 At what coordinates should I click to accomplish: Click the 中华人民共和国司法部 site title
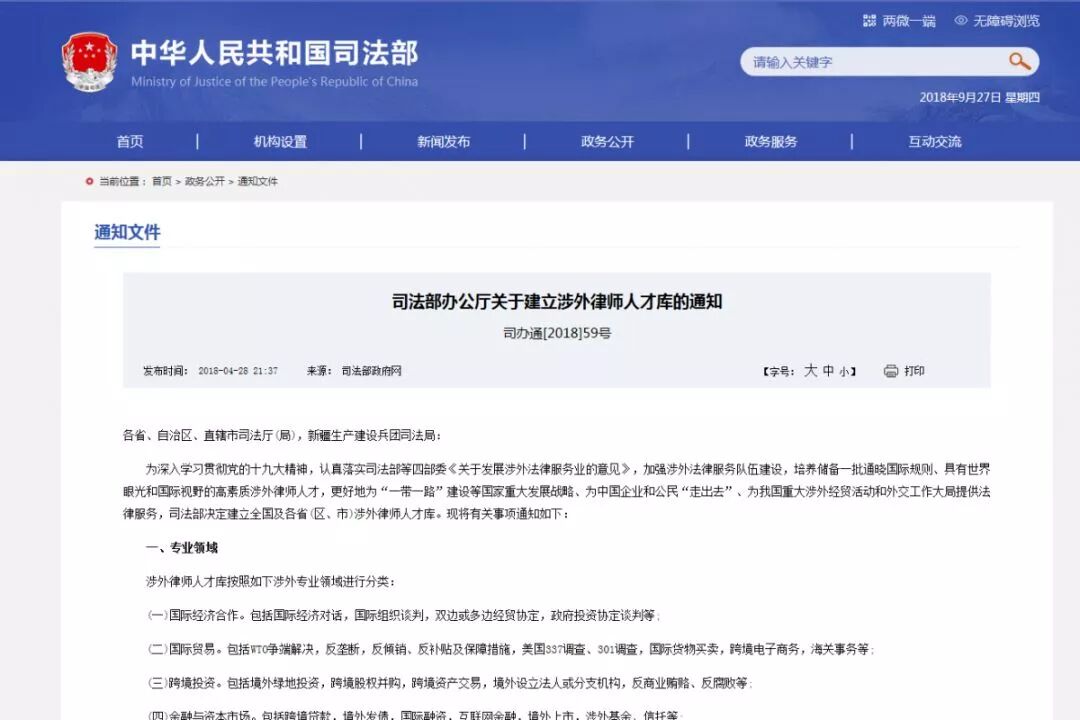tap(274, 53)
